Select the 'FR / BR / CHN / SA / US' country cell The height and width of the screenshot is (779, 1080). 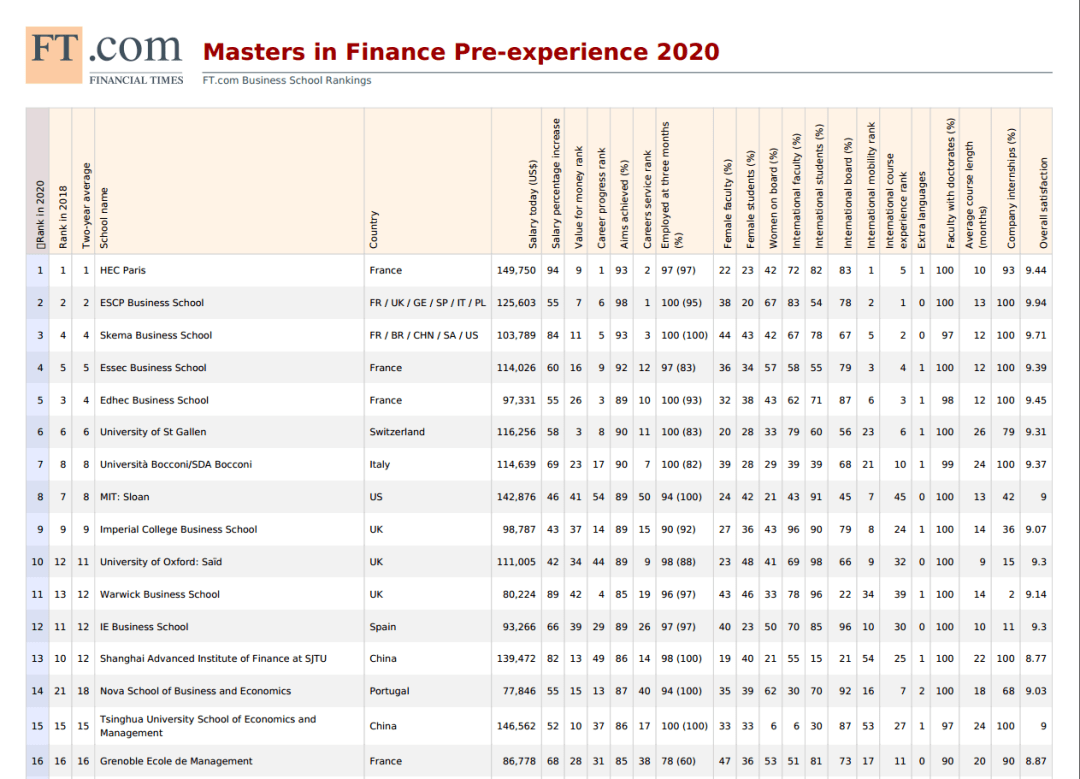click(x=424, y=335)
